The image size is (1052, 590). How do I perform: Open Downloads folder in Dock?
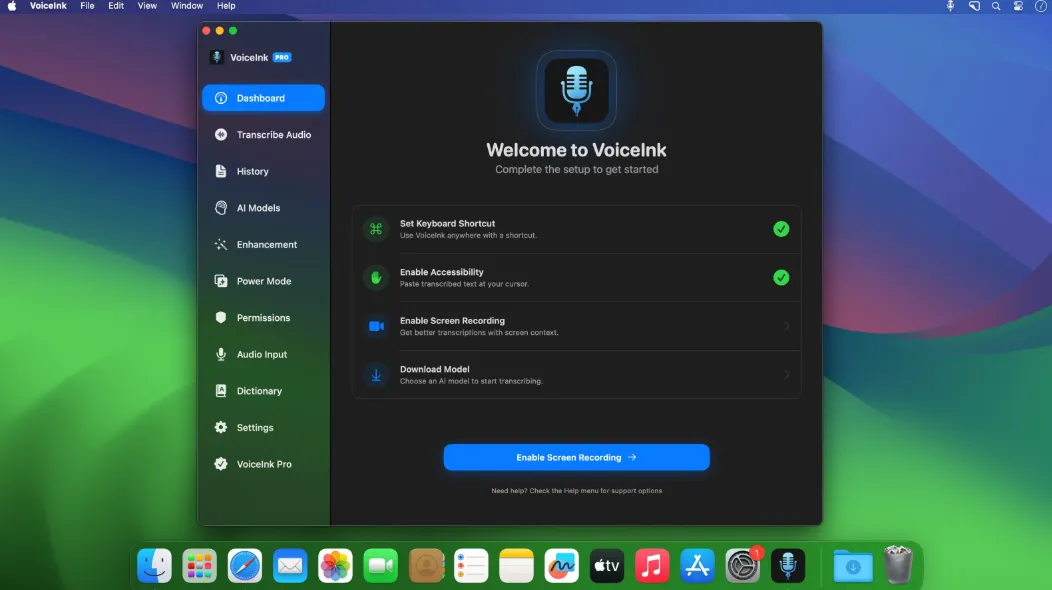(x=853, y=566)
